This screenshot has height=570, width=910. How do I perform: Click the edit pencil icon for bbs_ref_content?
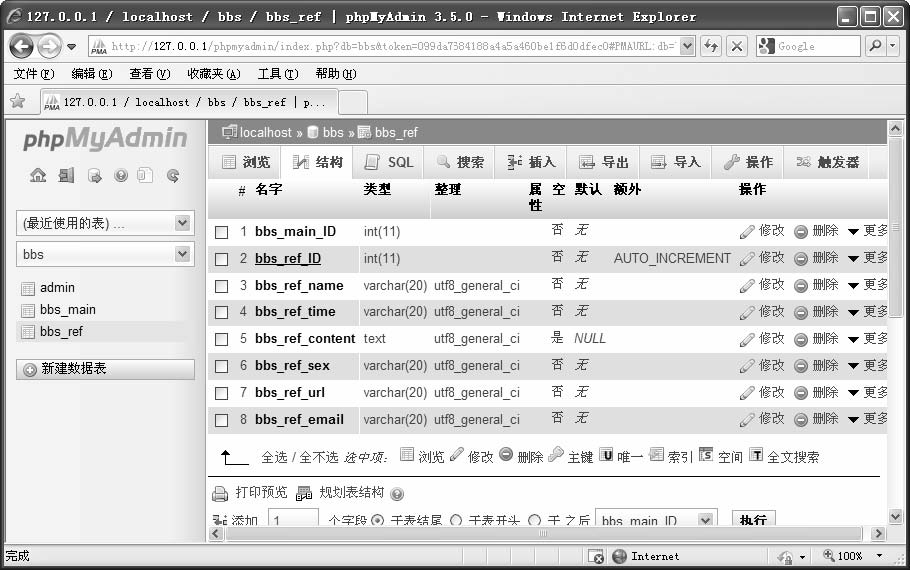coord(747,339)
